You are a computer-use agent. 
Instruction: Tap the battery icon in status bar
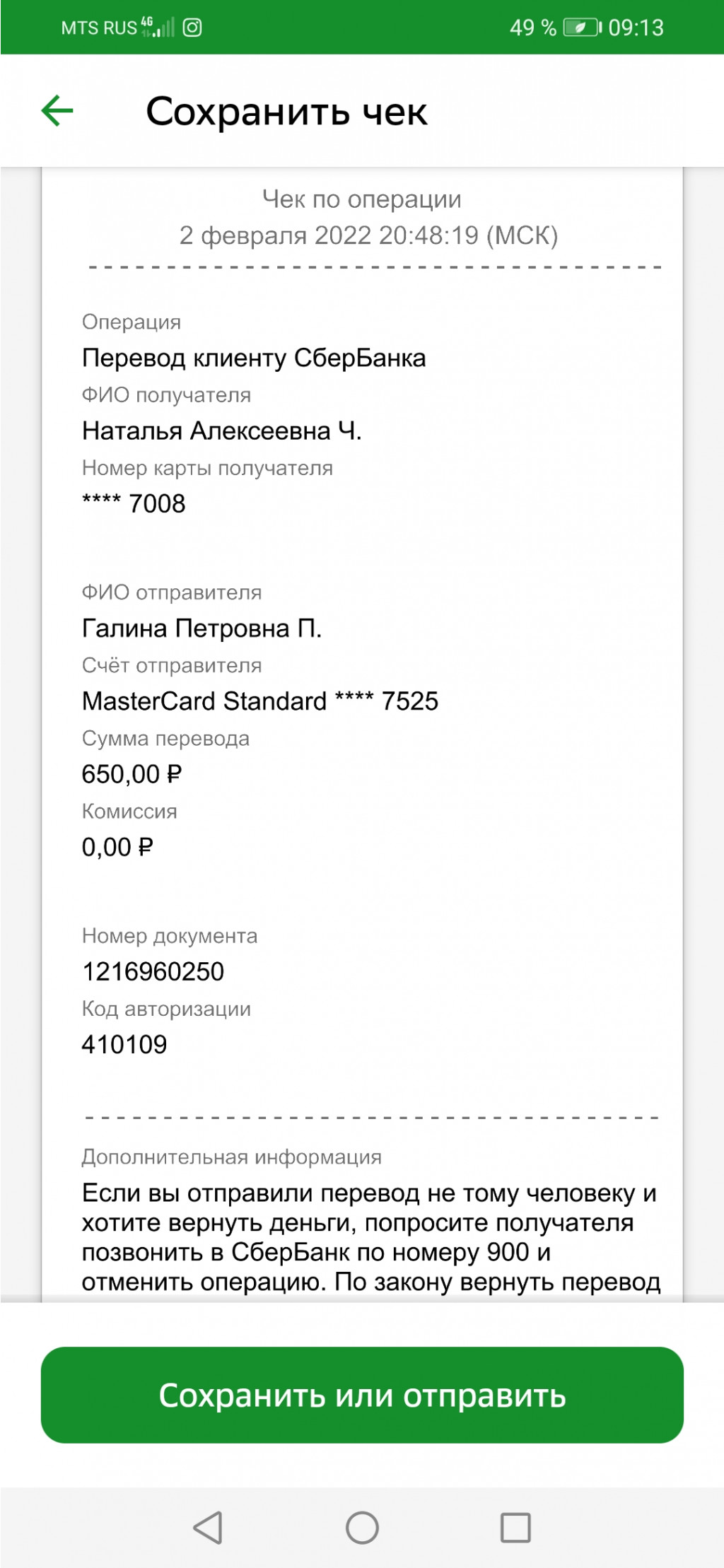581,28
